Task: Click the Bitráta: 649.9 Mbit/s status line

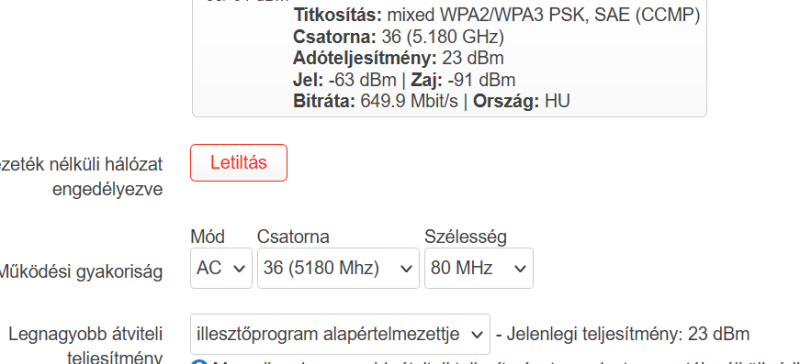Action: (376, 101)
